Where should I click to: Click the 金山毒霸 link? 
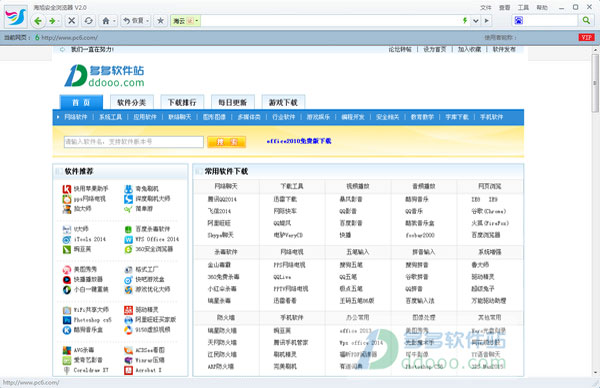point(219,265)
